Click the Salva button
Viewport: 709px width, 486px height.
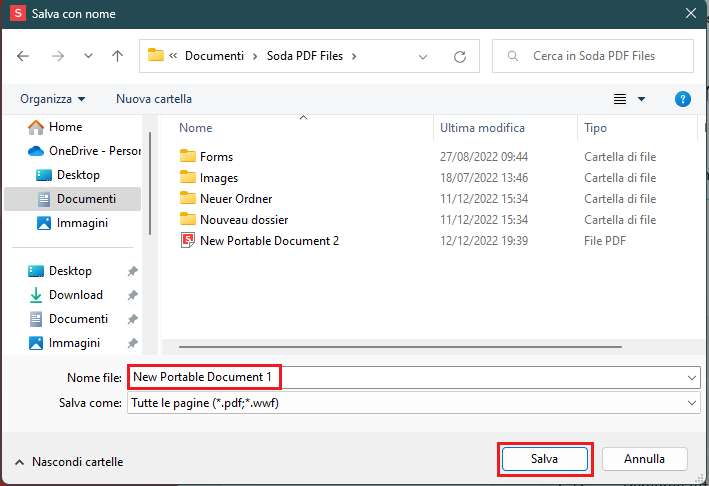544,459
